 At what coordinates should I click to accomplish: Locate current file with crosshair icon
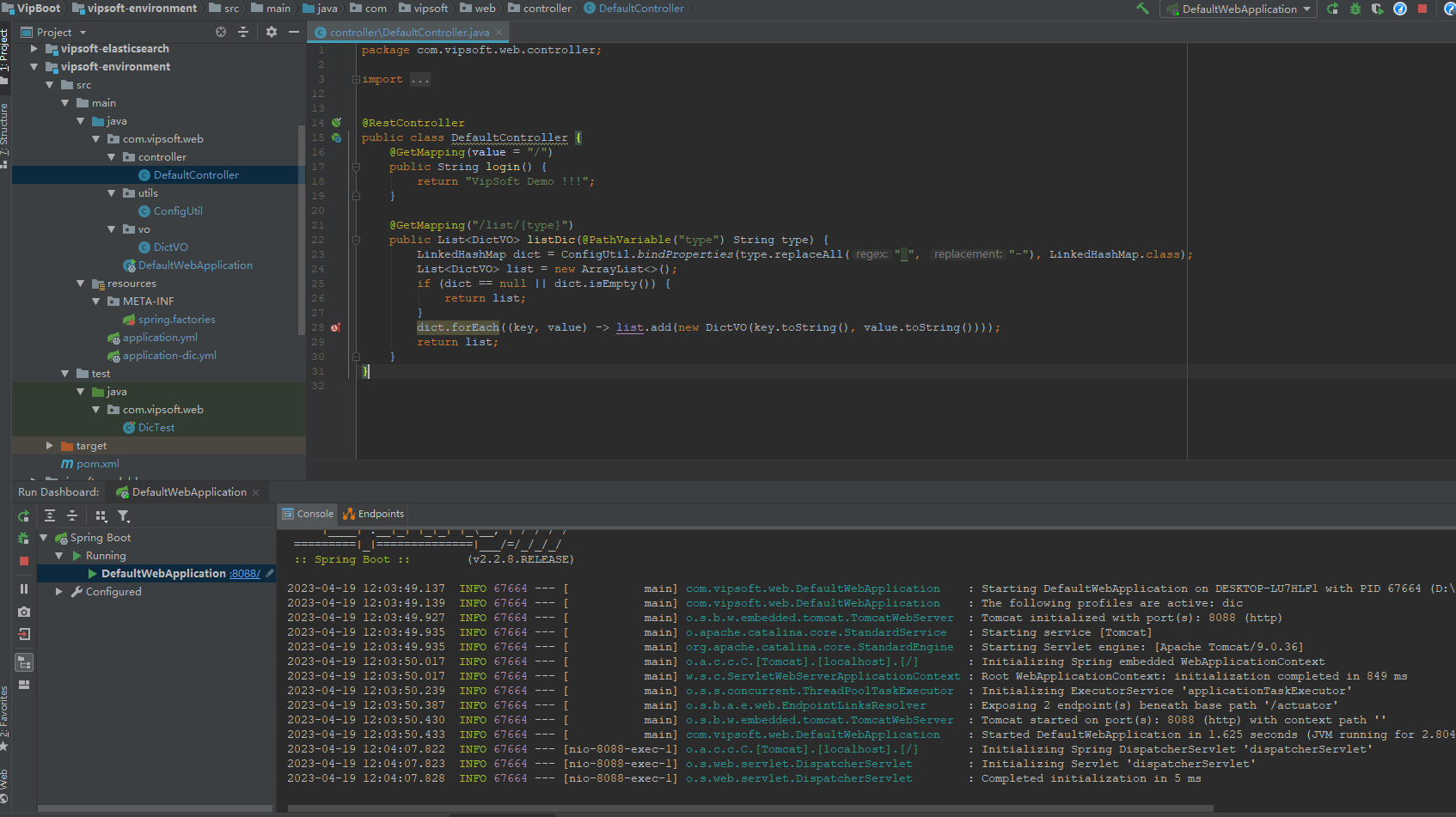tap(221, 32)
